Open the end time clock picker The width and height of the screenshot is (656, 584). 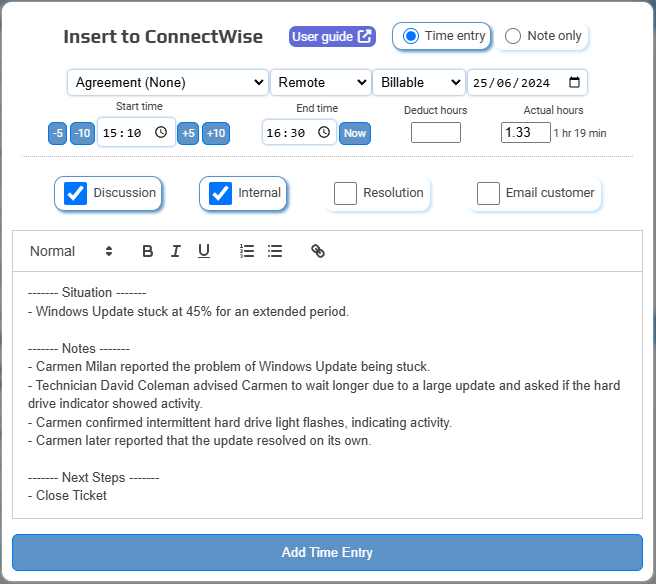coord(324,133)
